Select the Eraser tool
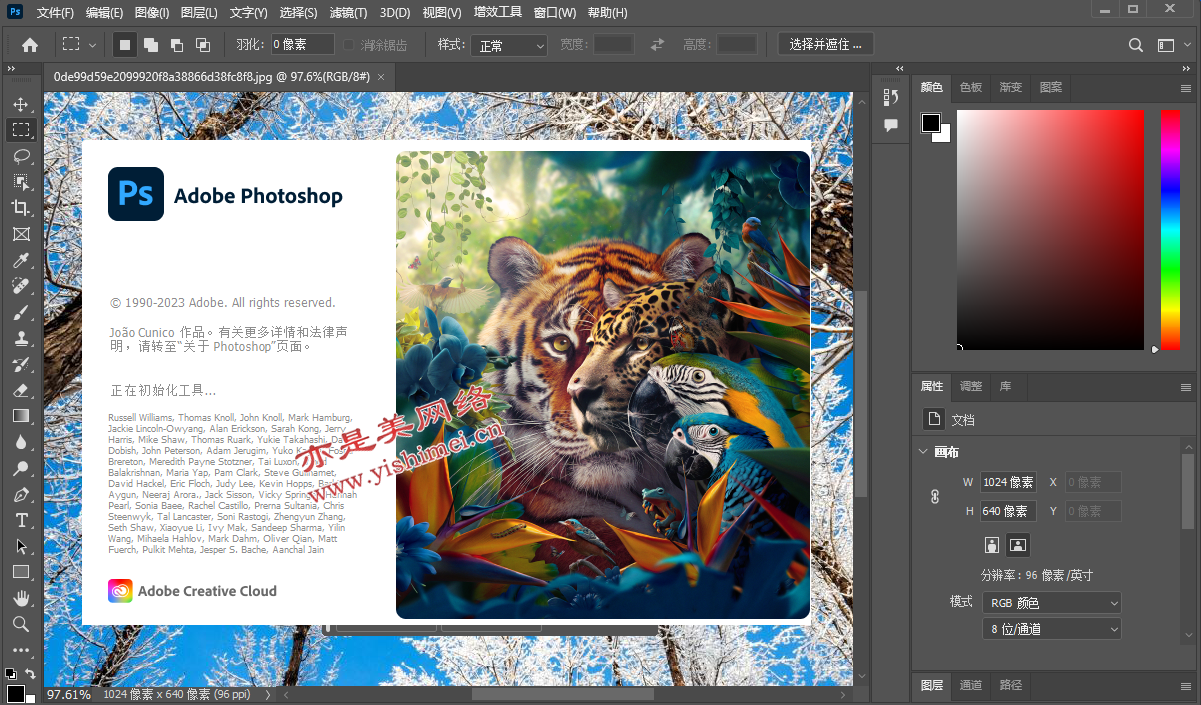 (x=21, y=390)
